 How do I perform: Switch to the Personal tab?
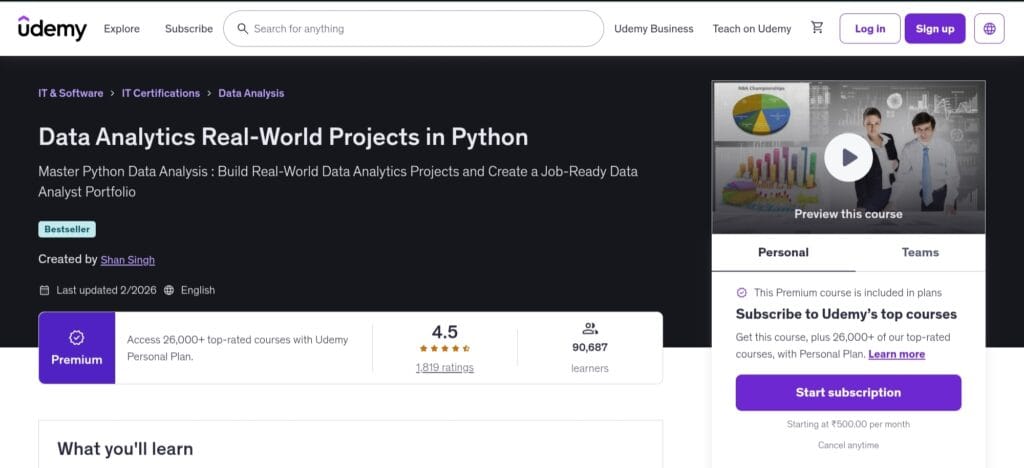pos(783,253)
